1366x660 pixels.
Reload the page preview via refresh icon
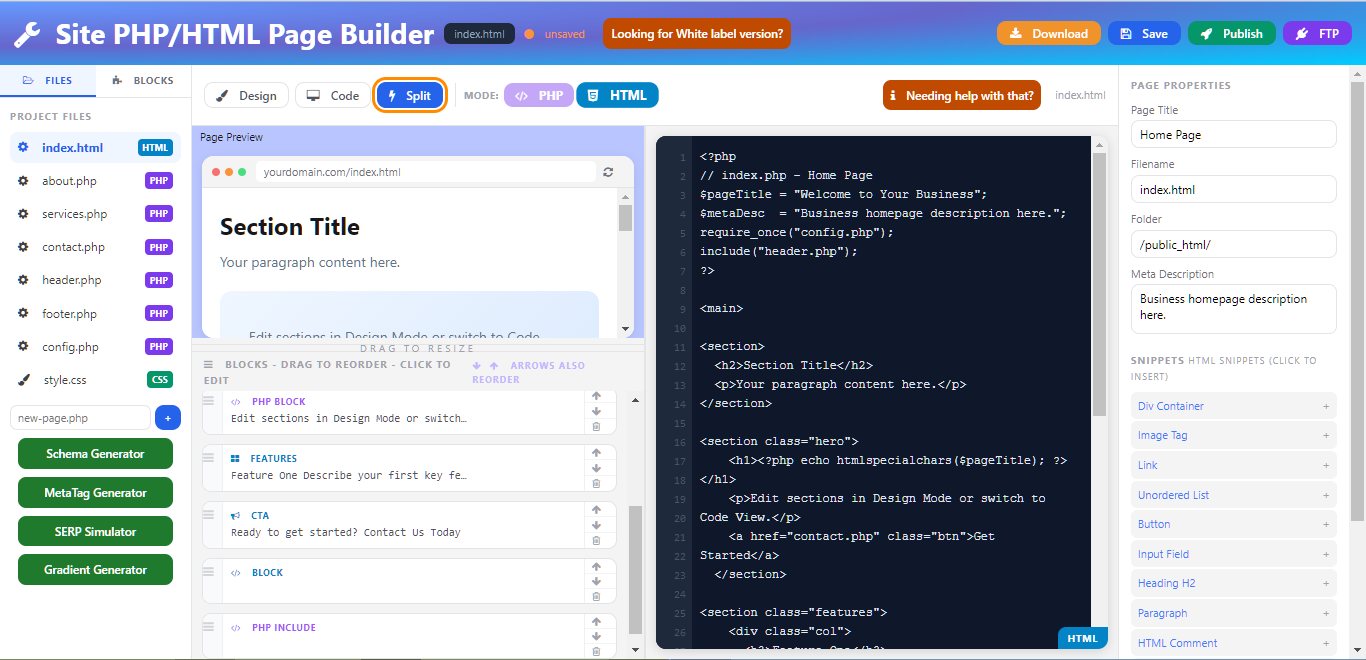click(608, 172)
